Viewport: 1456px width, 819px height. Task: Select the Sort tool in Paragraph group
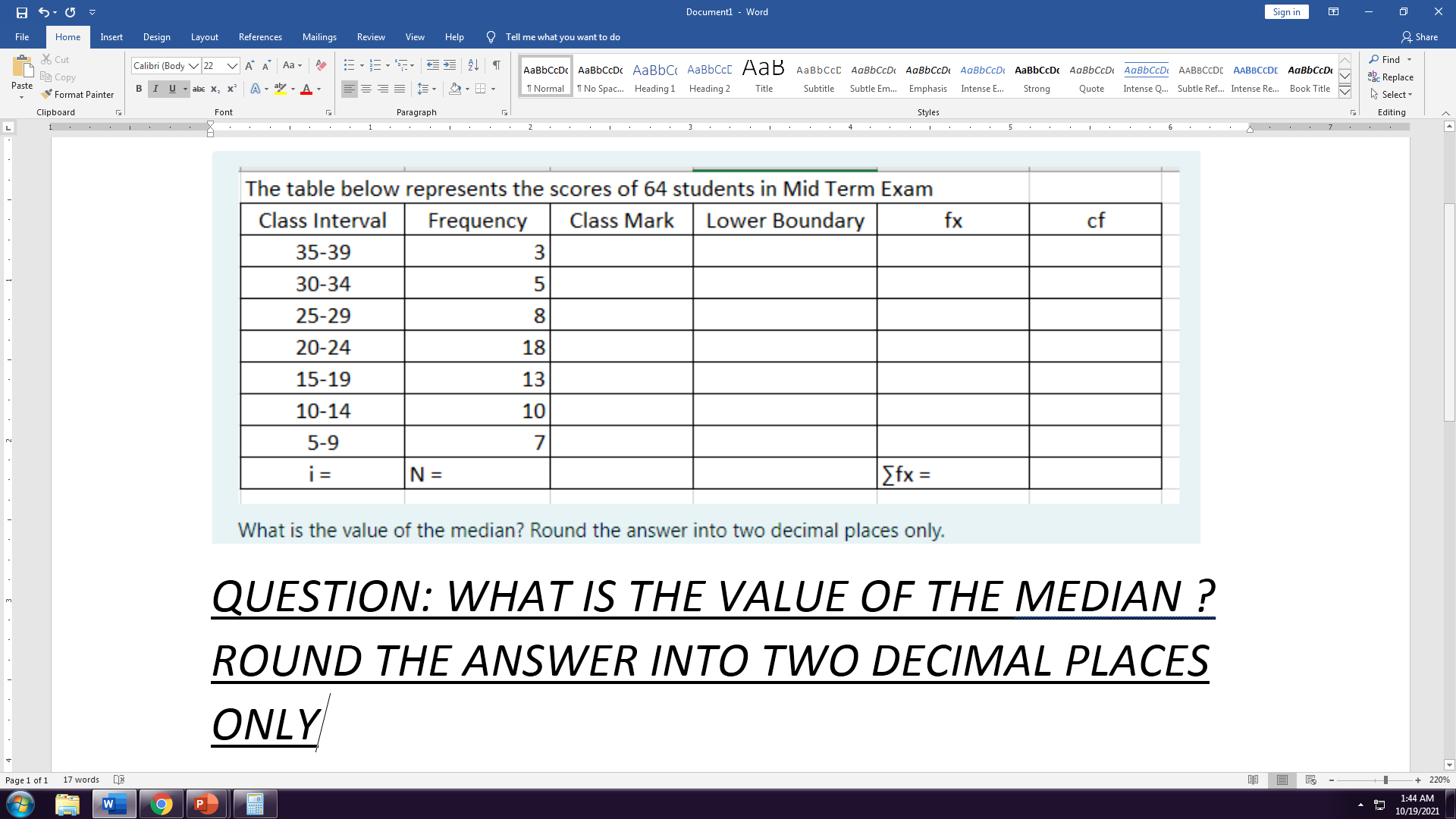pyautogui.click(x=472, y=65)
